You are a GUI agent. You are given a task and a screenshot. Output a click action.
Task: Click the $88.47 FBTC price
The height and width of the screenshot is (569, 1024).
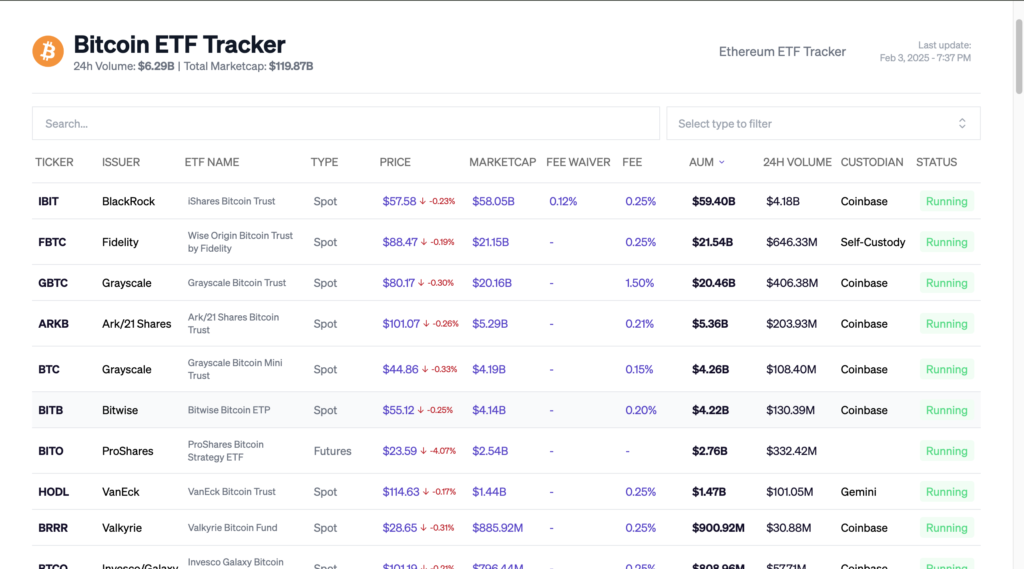click(x=400, y=242)
